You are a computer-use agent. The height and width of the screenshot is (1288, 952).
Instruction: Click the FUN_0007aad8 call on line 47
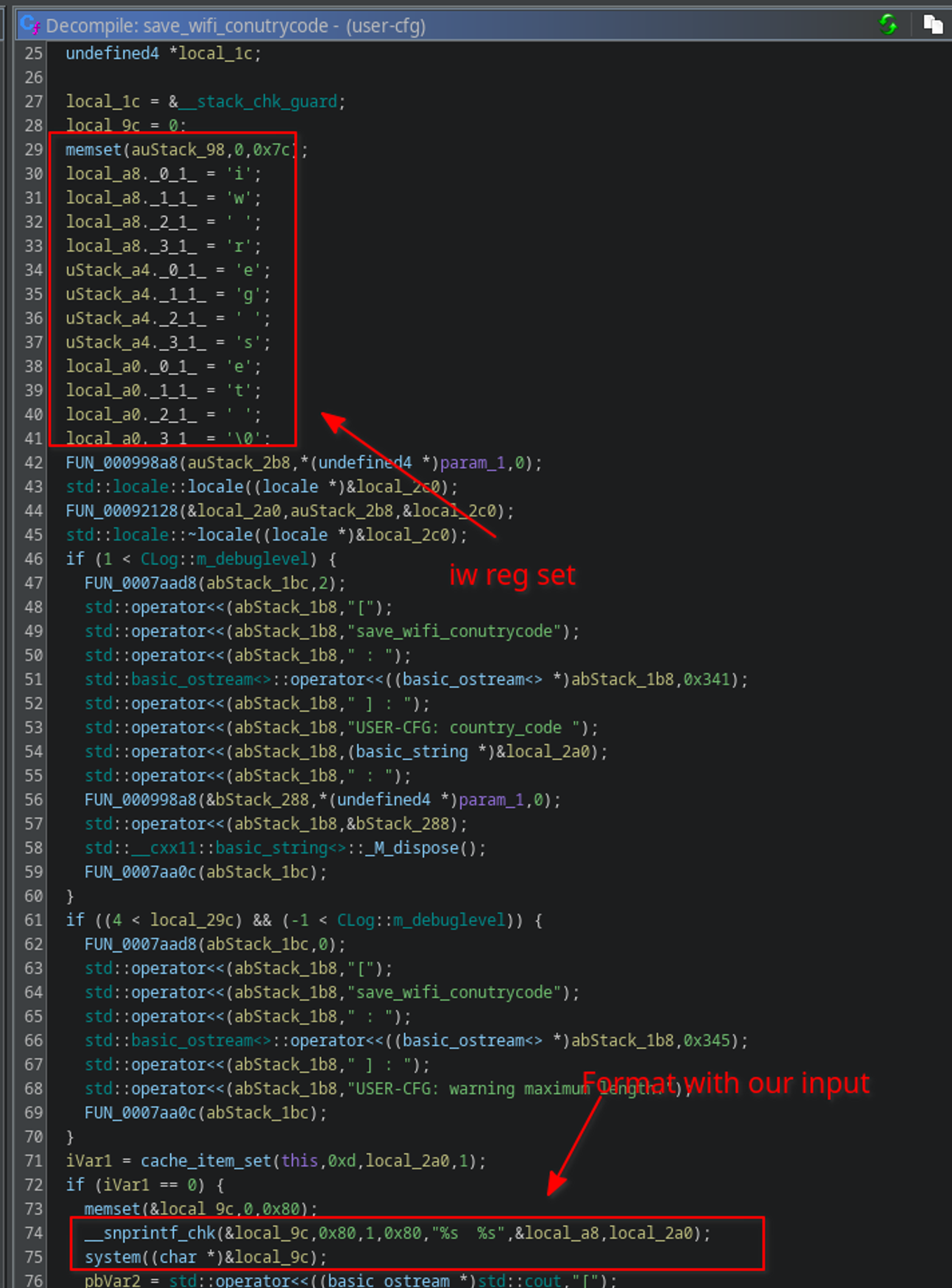(140, 583)
